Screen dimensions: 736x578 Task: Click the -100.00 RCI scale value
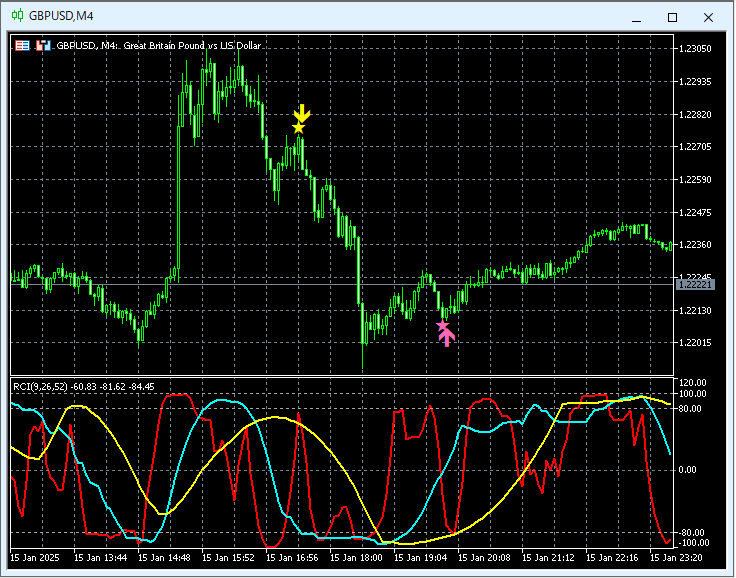[692, 543]
